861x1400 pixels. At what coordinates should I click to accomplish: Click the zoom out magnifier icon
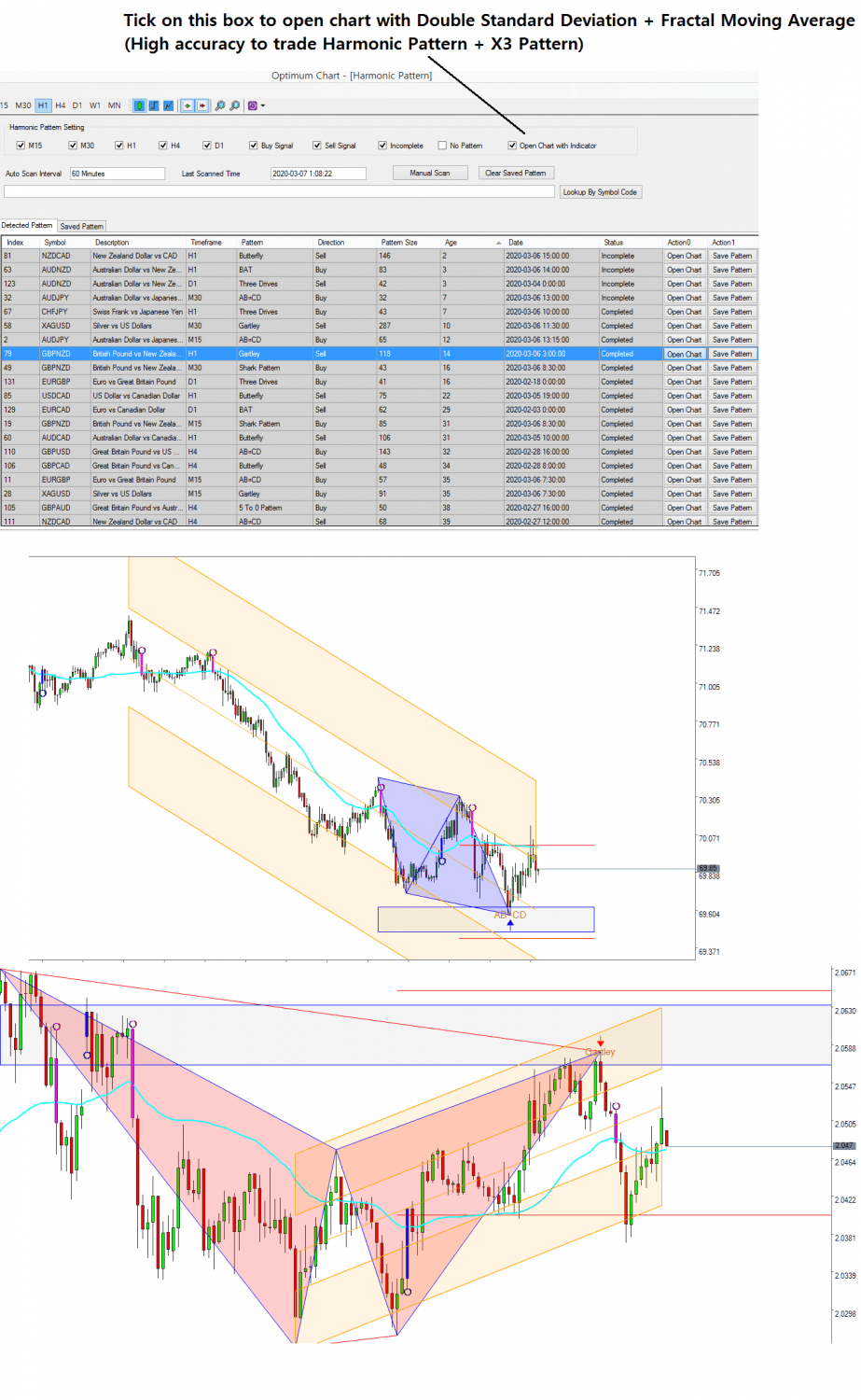point(235,105)
